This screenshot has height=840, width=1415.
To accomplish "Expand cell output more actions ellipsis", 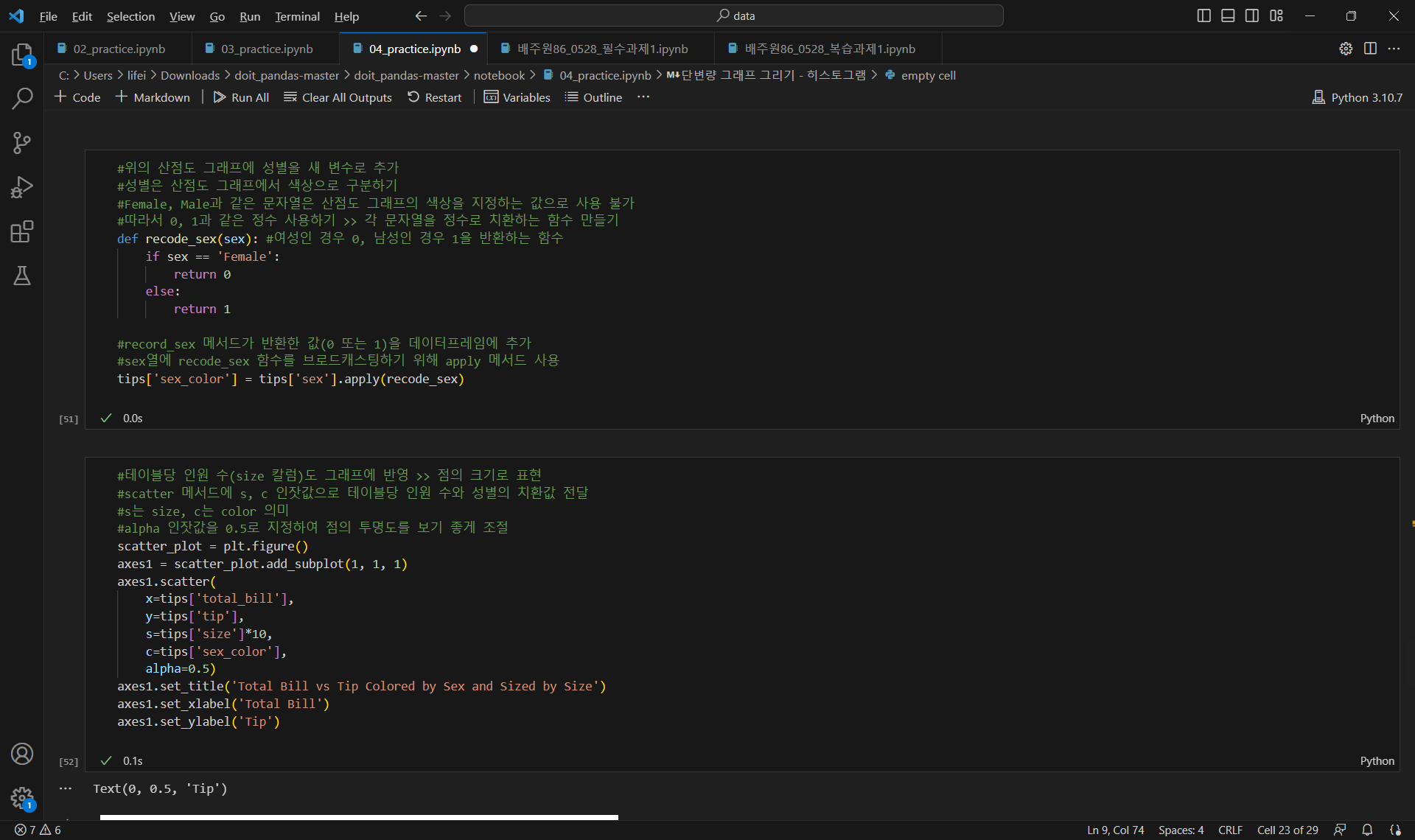I will tap(66, 788).
